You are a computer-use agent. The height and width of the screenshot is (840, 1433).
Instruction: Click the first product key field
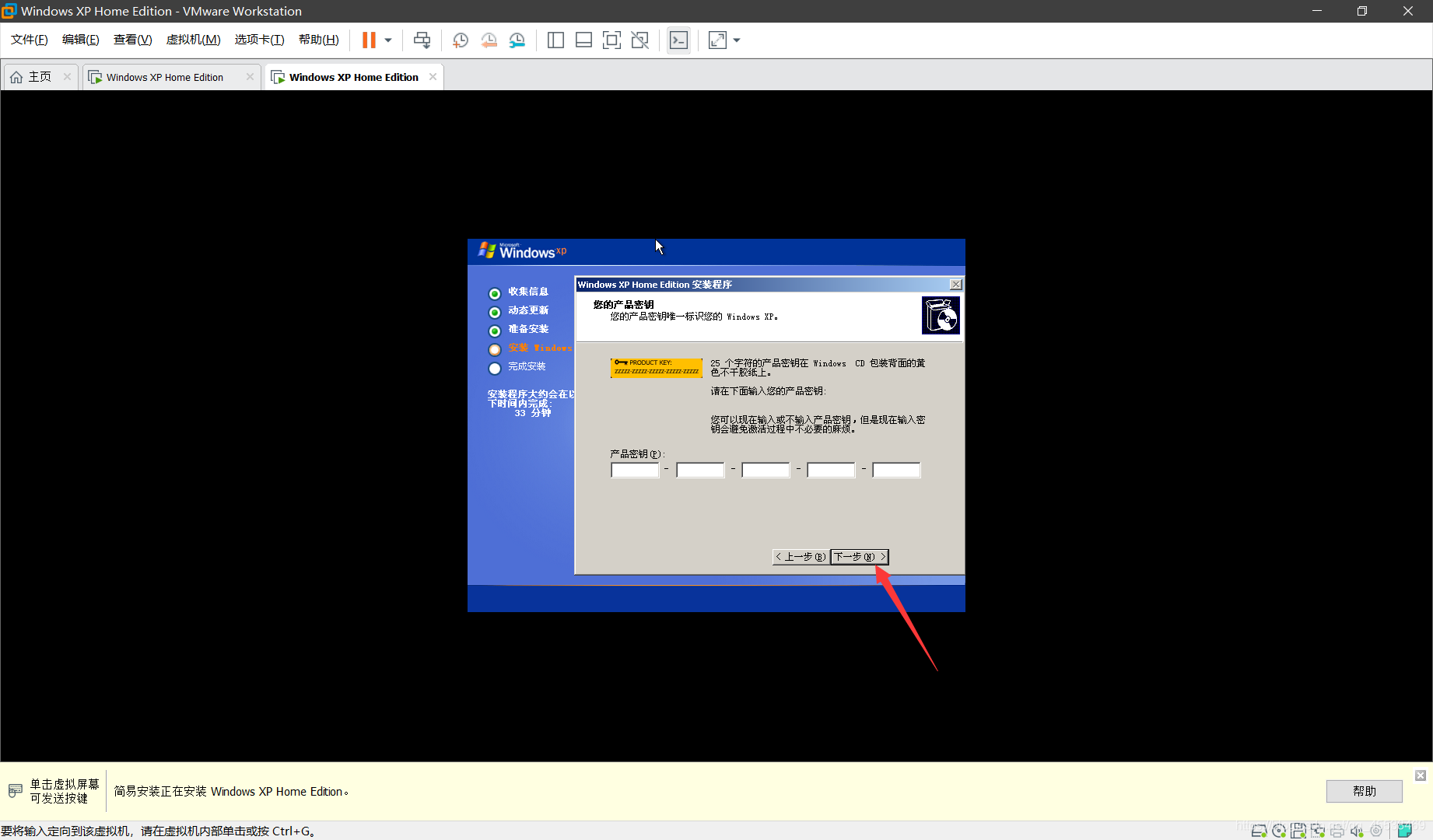tap(635, 470)
